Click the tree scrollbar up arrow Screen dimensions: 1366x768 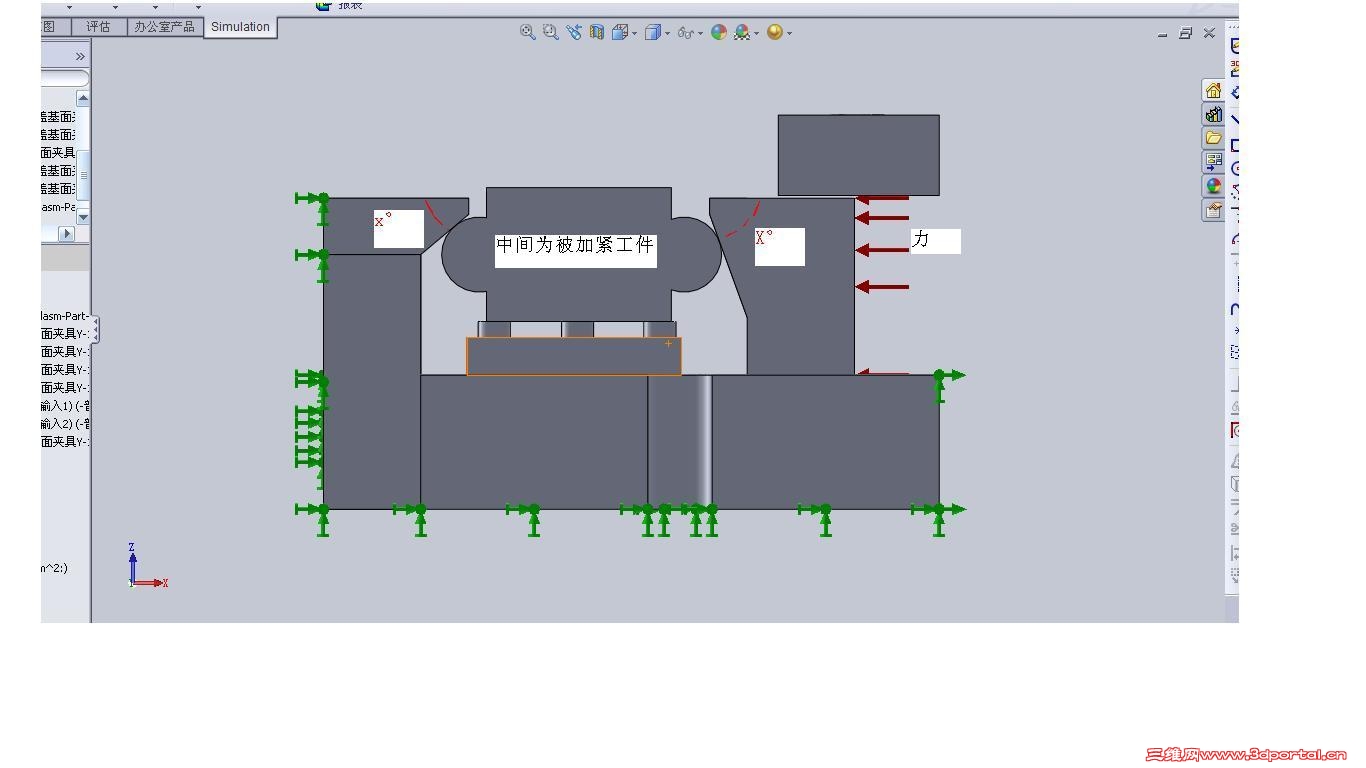83,98
